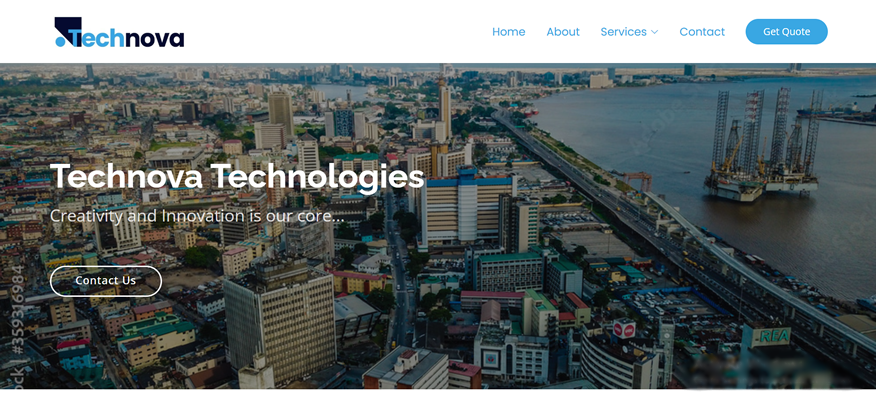This screenshot has width=876, height=404.
Task: Click the red circular rooftop sign in the photo
Action: pyautogui.click(x=624, y=329)
